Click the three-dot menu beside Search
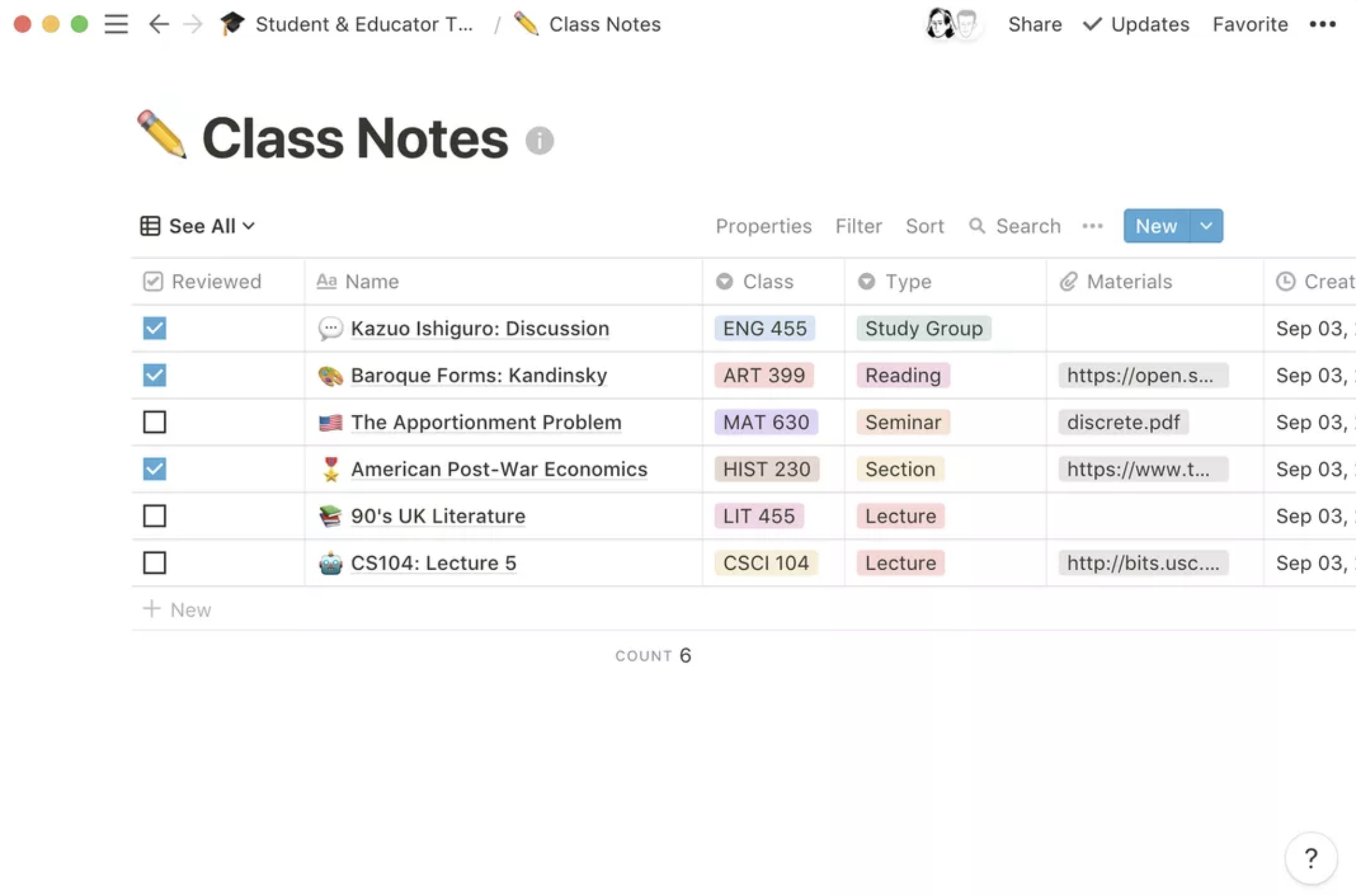This screenshot has width=1356, height=896. point(1092,226)
